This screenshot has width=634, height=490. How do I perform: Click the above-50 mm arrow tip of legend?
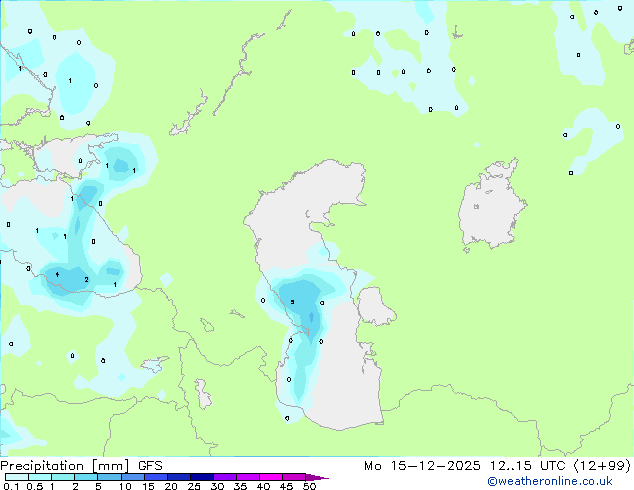click(x=317, y=477)
